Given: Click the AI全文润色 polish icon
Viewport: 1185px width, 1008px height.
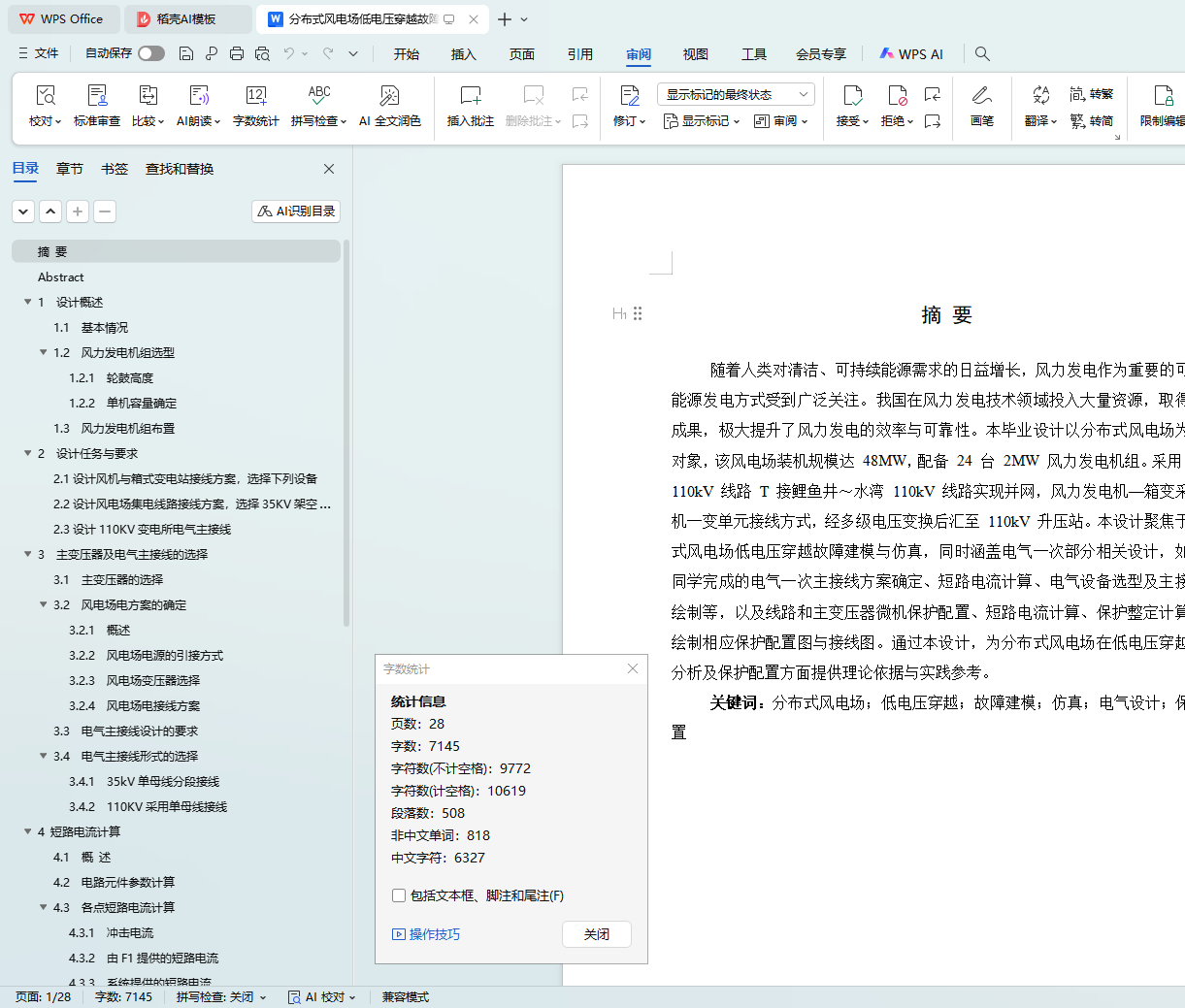Looking at the screenshot, I should [389, 96].
